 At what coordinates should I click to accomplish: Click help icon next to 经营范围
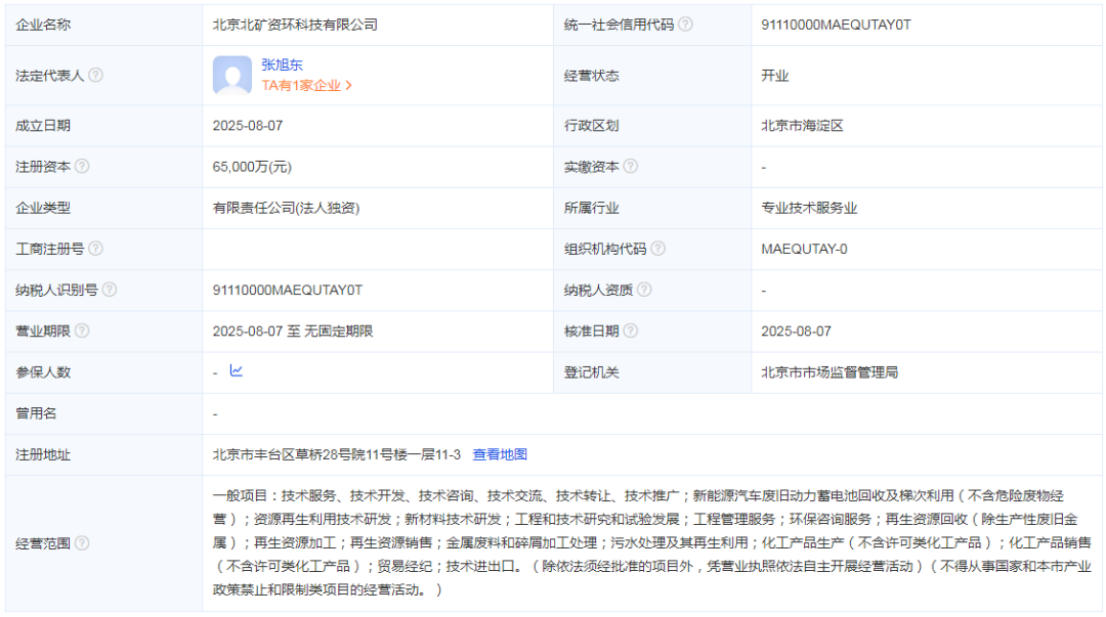point(82,543)
